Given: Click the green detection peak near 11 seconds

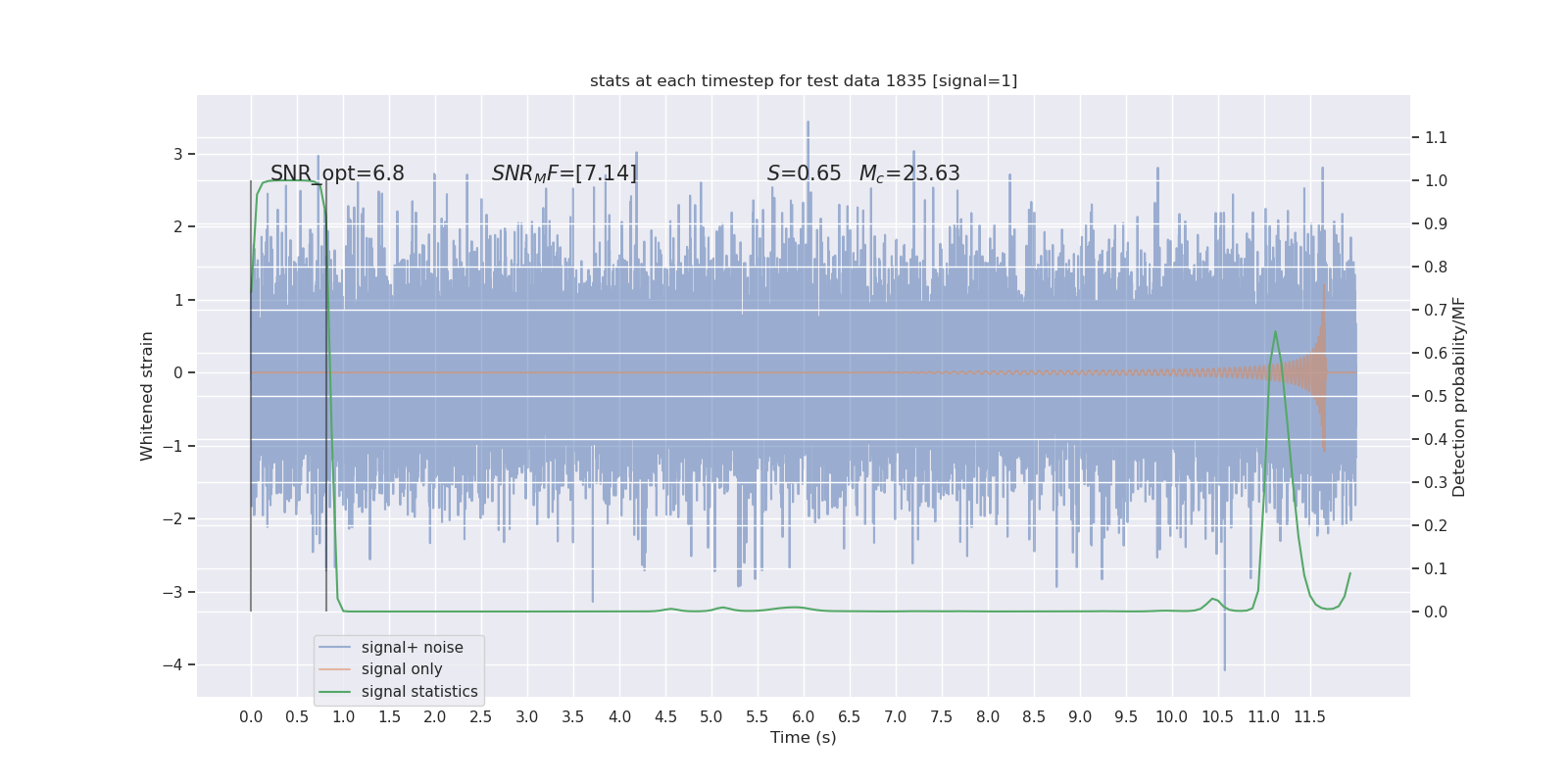Looking at the screenshot, I should [1275, 333].
